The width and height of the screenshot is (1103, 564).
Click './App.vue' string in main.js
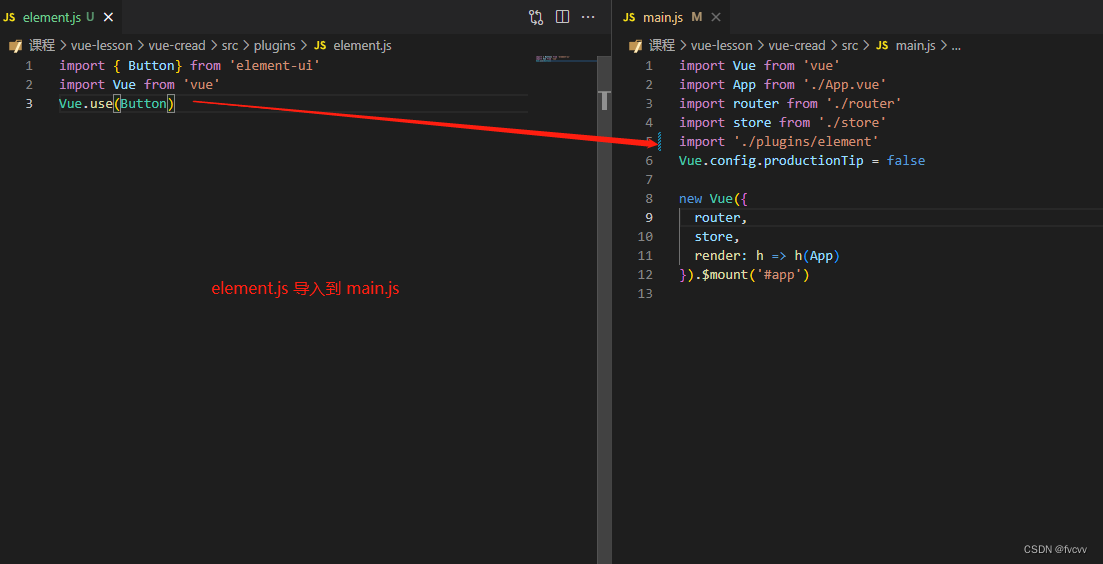click(x=845, y=84)
